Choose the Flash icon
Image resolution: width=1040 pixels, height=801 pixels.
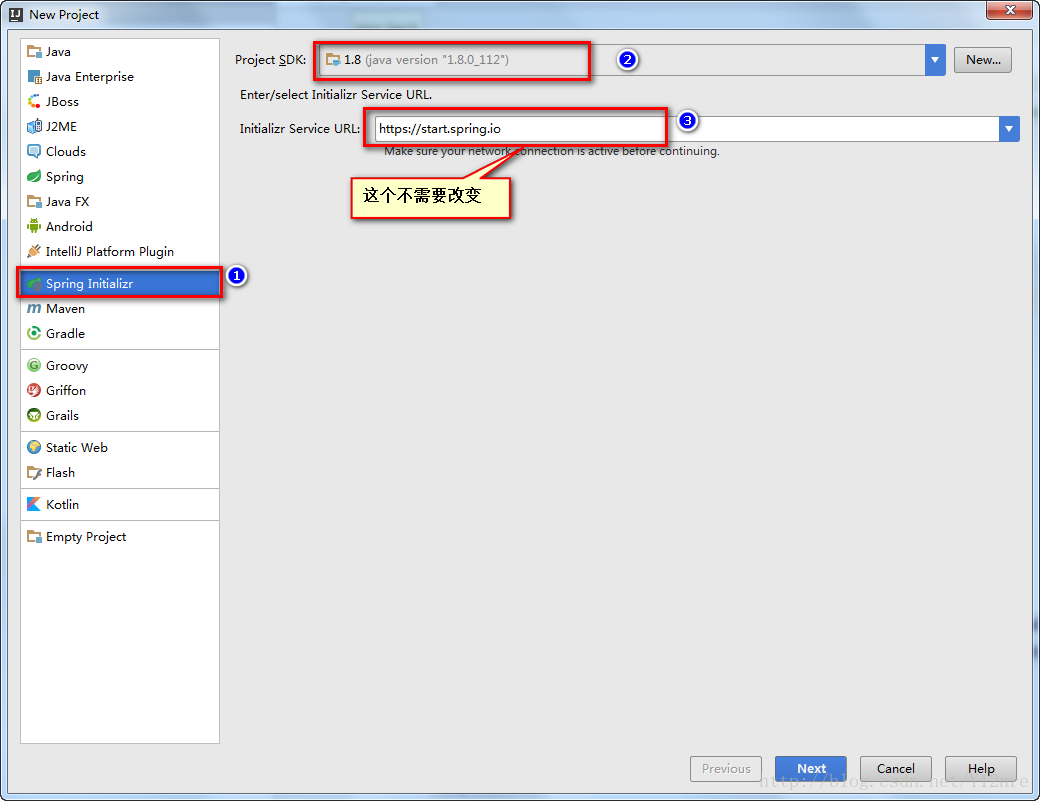click(34, 473)
